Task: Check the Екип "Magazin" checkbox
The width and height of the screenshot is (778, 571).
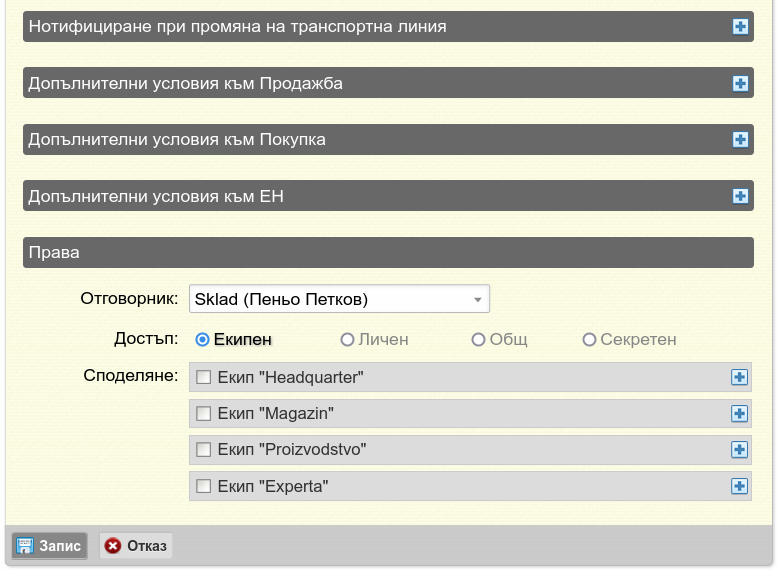Action: [x=203, y=413]
